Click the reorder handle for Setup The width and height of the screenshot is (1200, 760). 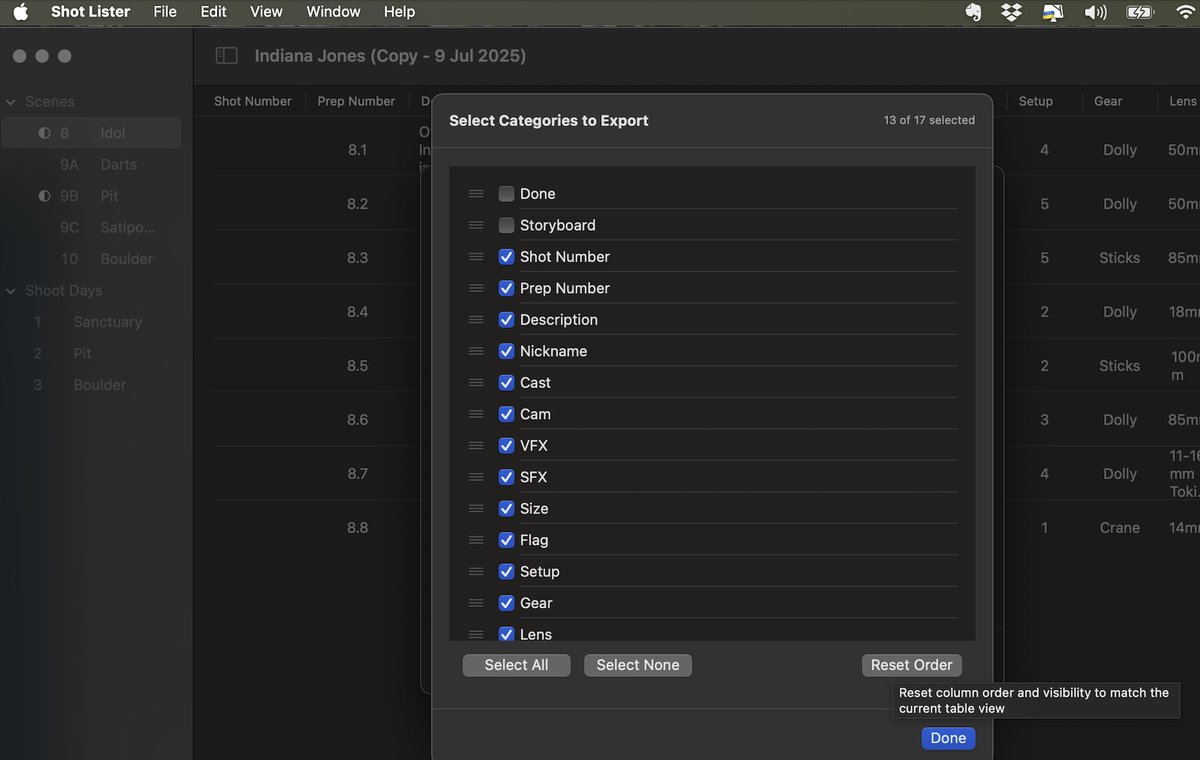476,572
